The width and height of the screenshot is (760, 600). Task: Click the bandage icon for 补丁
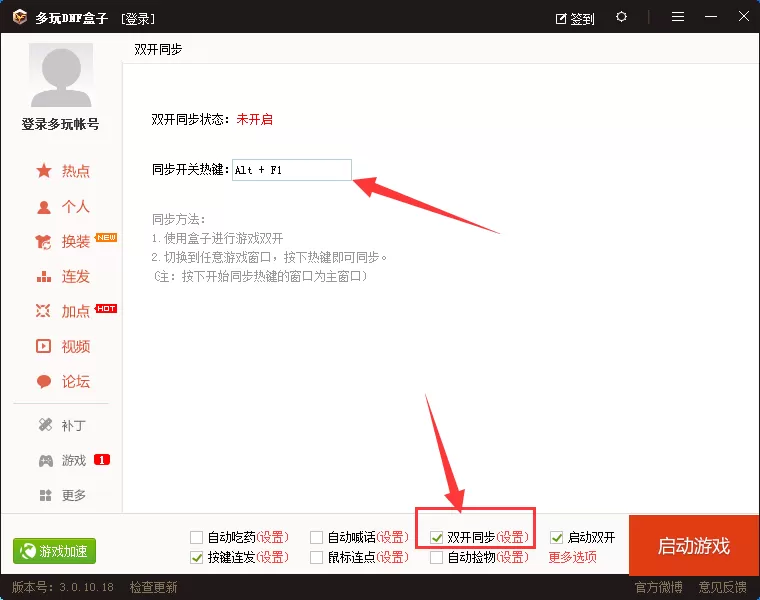pos(45,425)
